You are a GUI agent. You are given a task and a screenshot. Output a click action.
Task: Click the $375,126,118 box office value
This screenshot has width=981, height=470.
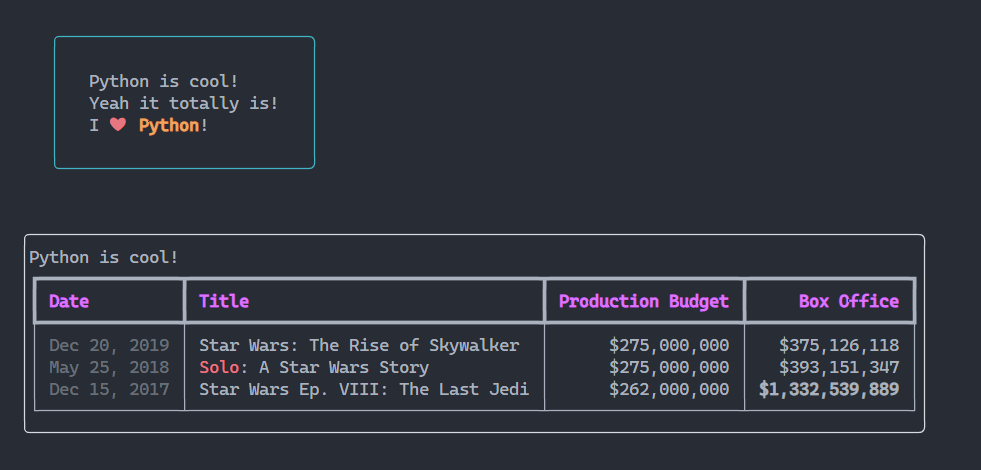click(x=839, y=345)
